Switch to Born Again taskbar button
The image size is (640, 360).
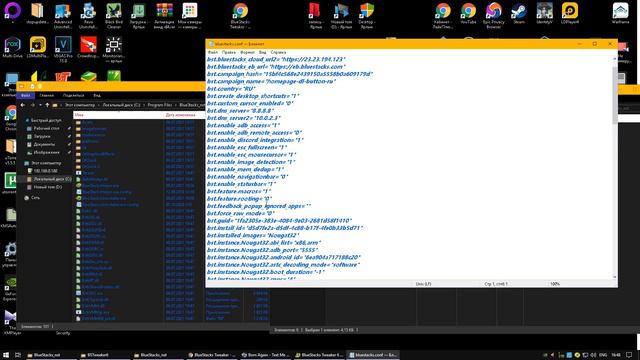[265, 355]
